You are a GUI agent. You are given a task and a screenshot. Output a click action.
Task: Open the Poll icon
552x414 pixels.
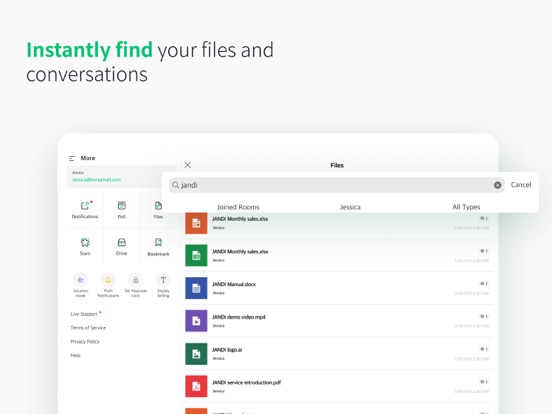[122, 206]
